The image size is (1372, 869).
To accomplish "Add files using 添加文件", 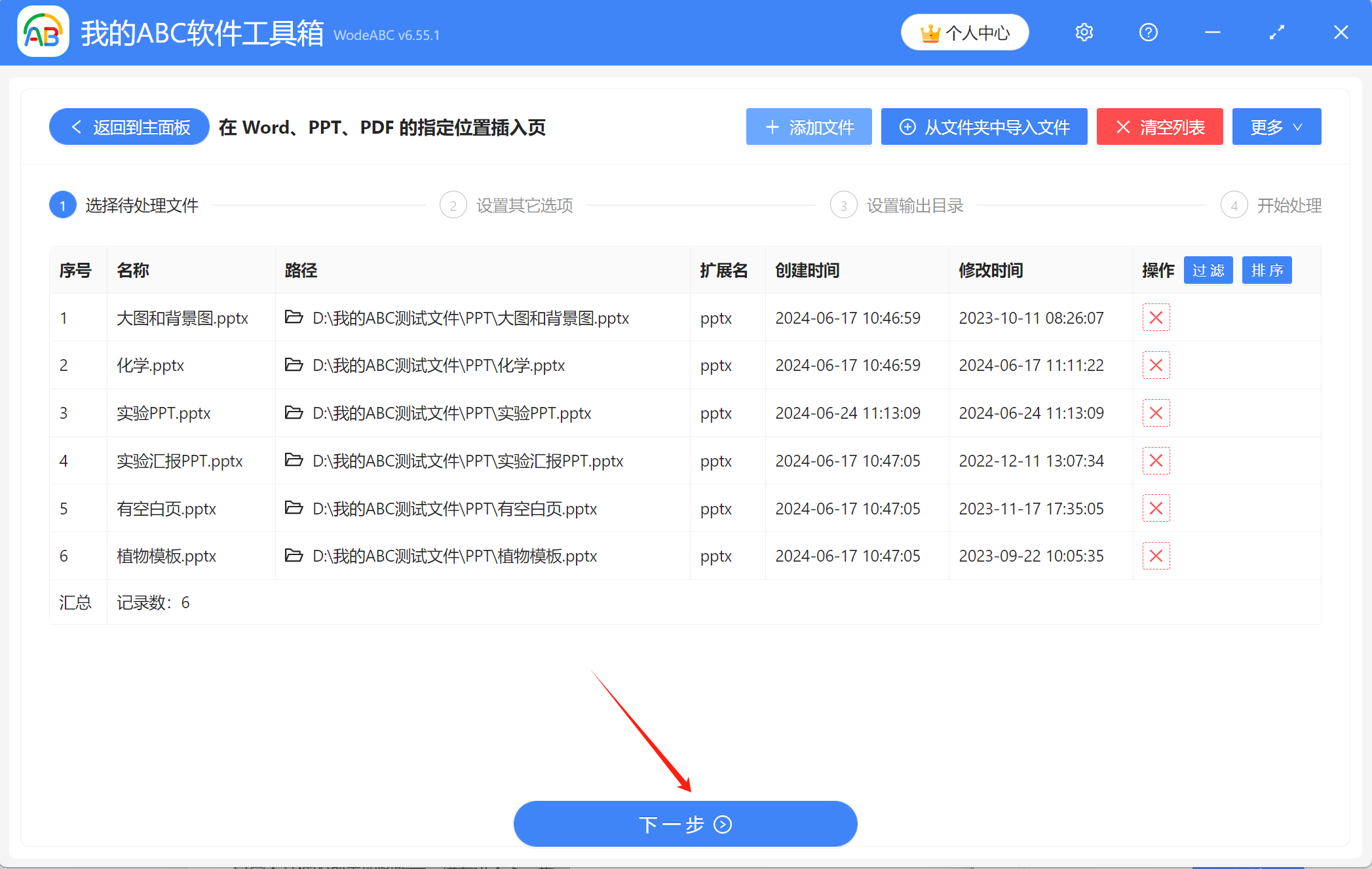I will tap(809, 126).
